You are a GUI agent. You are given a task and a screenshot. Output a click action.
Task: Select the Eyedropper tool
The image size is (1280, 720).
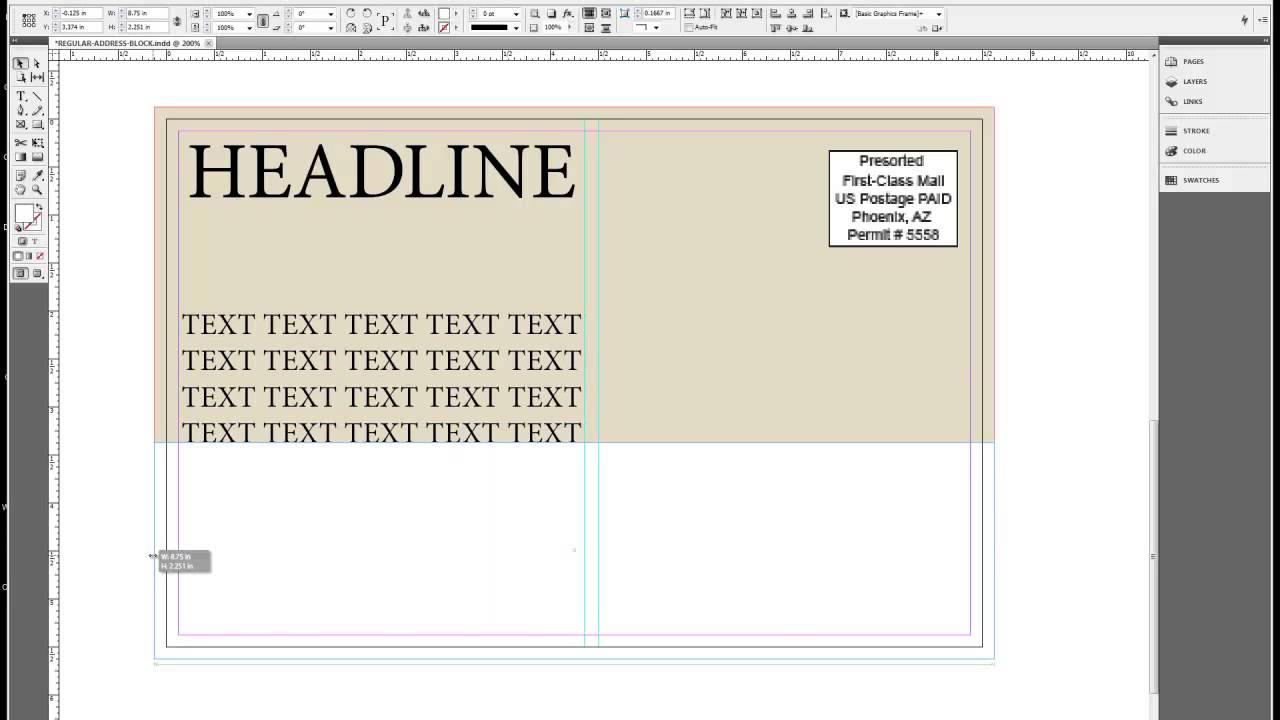point(37,176)
